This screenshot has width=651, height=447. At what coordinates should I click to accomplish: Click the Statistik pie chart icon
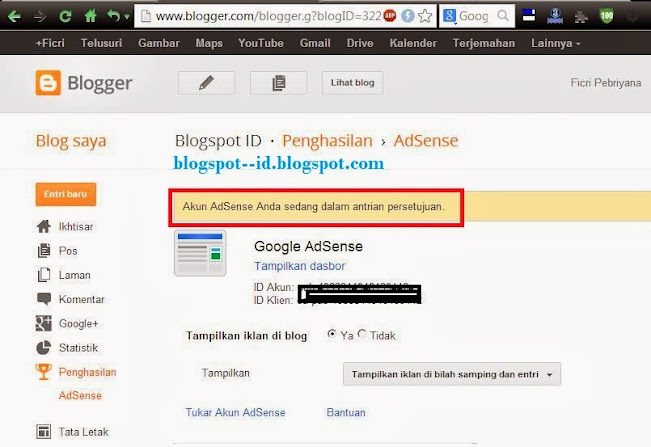44,348
